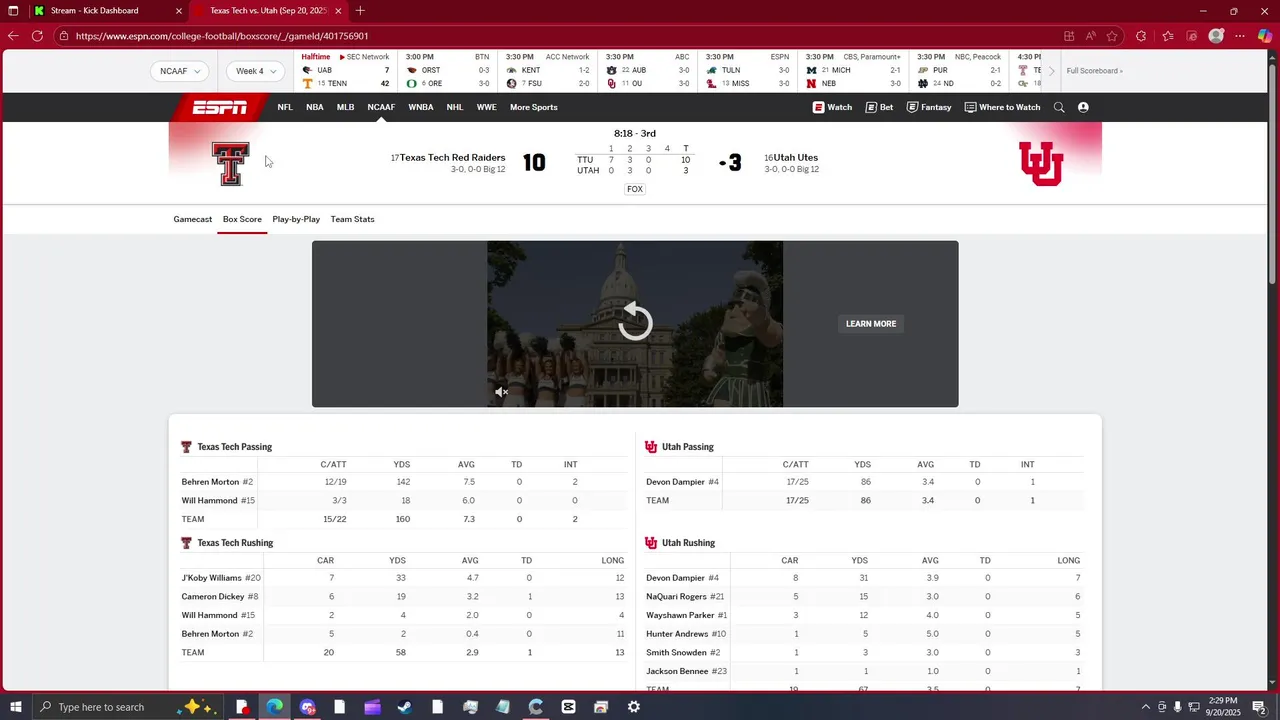Screen dimensions: 1280x720
Task: Open Wayshawn Parker player link
Action: tap(679, 615)
